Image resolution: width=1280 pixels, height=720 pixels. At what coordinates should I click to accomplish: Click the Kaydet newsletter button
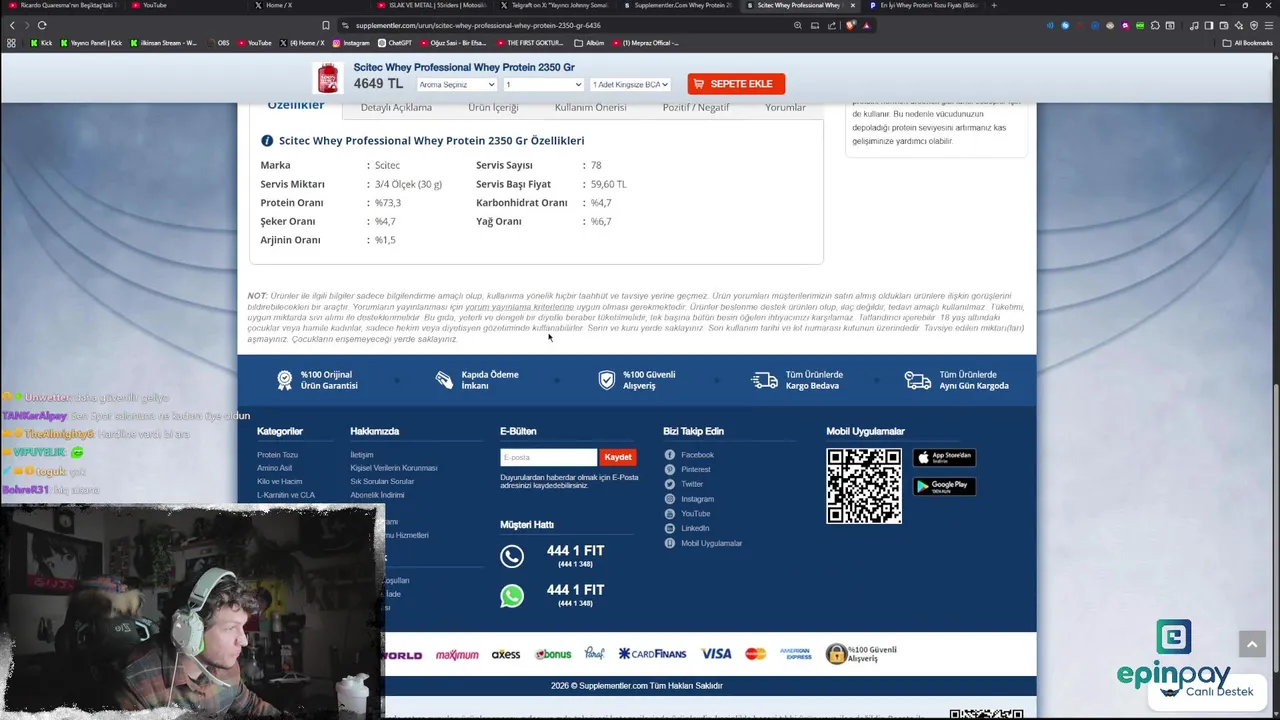coord(617,457)
